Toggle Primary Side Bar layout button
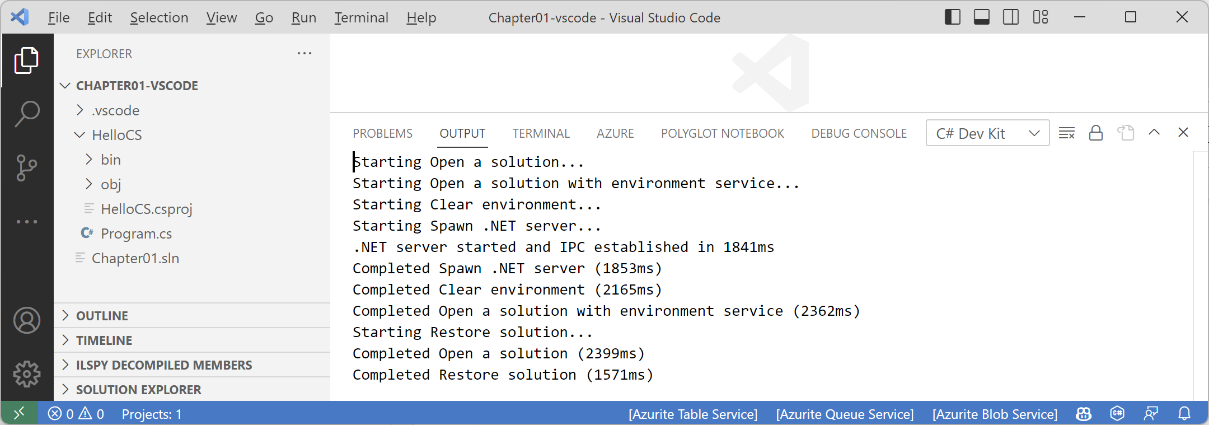The image size is (1209, 425). [x=953, y=17]
